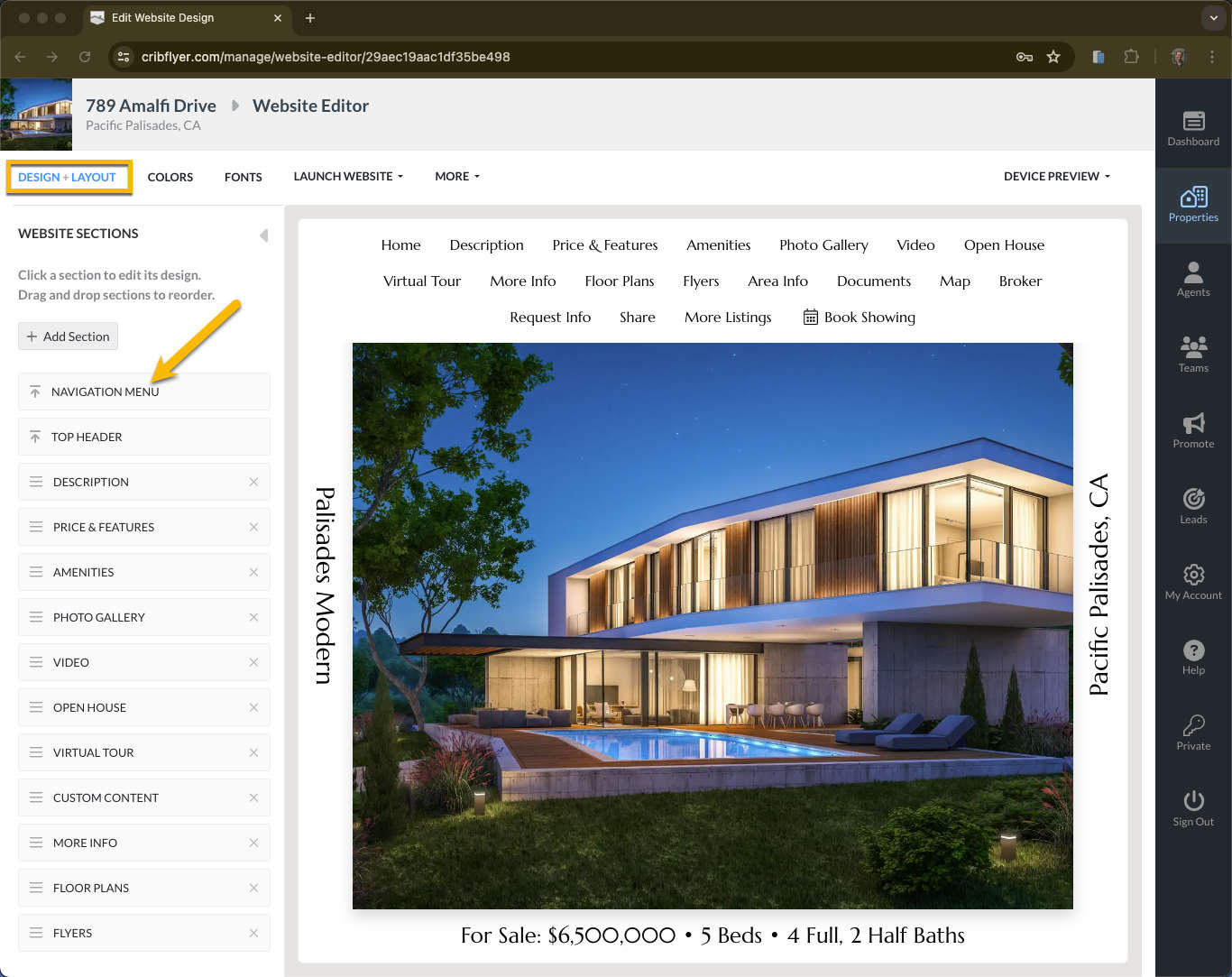Viewport: 1232px width, 977px height.
Task: Open Leads target icon
Action: point(1193,499)
